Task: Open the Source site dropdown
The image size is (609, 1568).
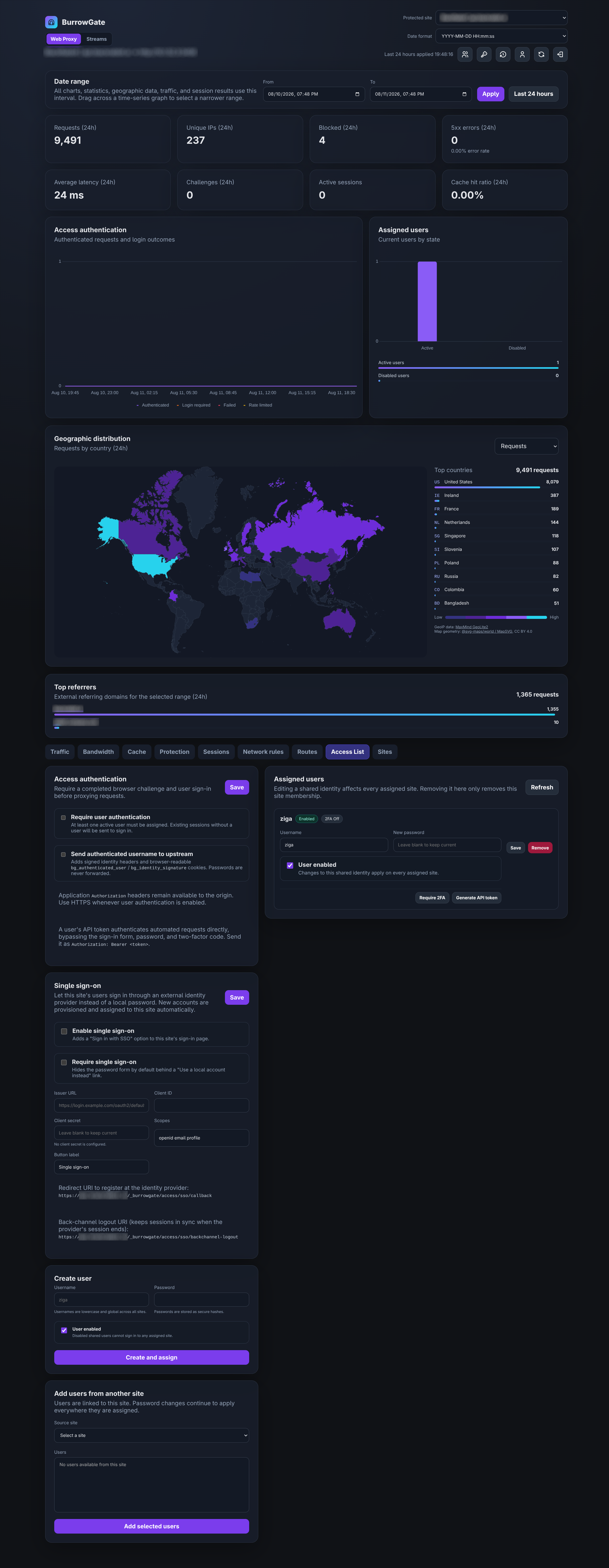Action: tap(151, 1435)
